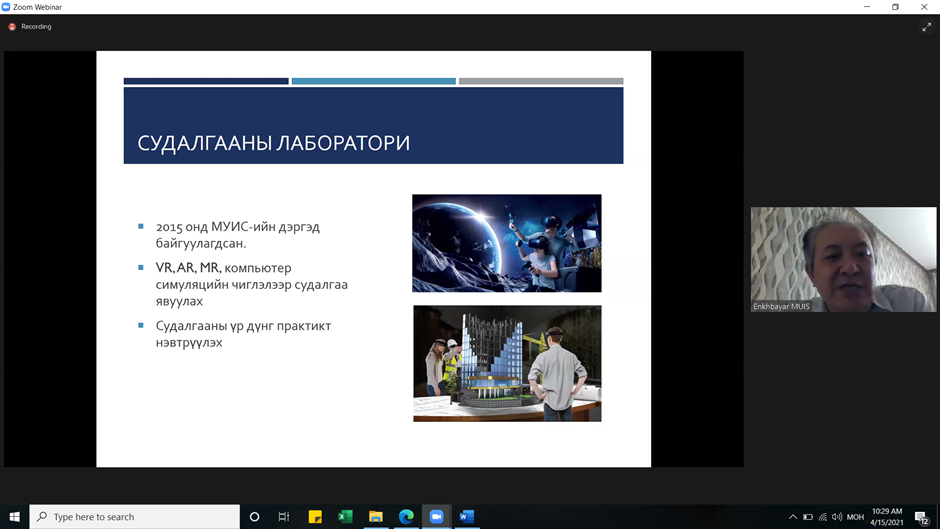
Task: Switch to Zoom app on the taskbar
Action: [x=436, y=516]
